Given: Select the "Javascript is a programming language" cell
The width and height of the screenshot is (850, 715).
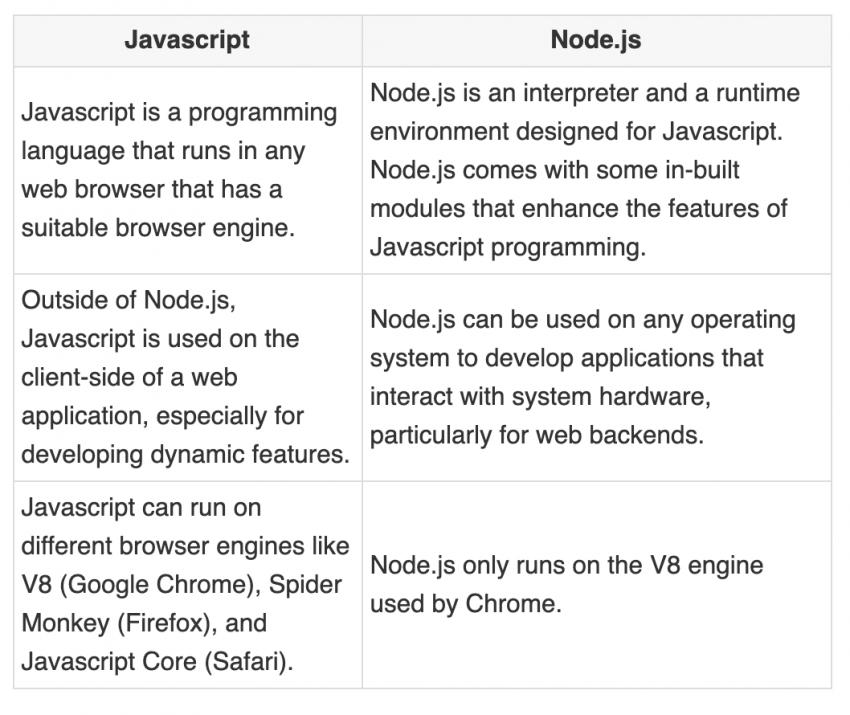Looking at the screenshot, I should [x=187, y=170].
